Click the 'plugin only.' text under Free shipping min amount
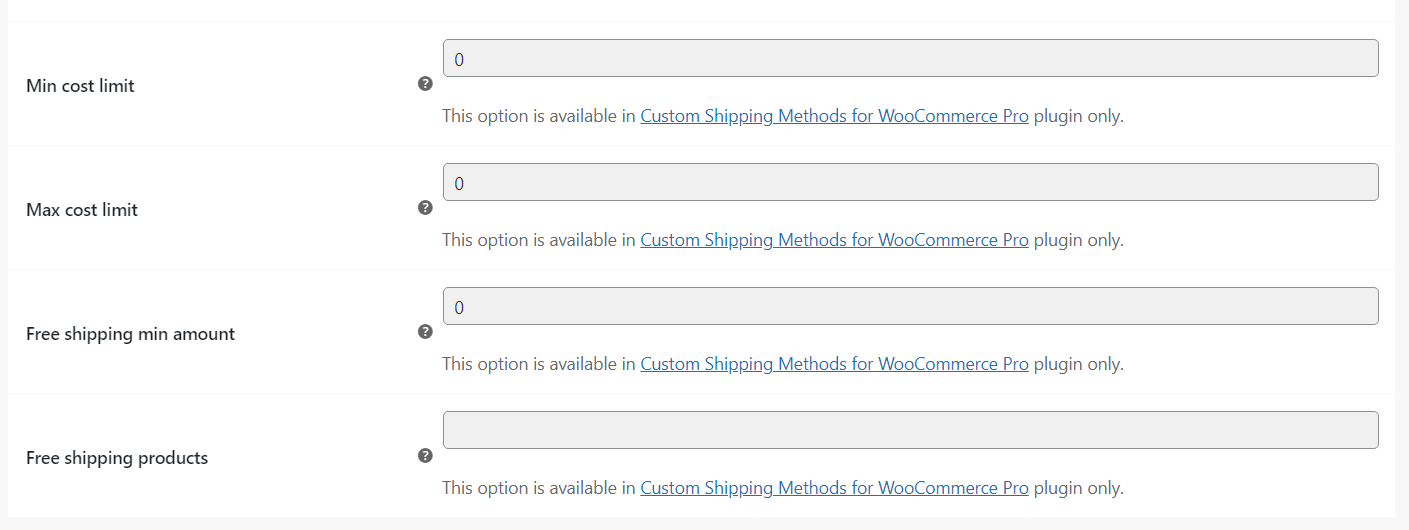 point(1078,364)
